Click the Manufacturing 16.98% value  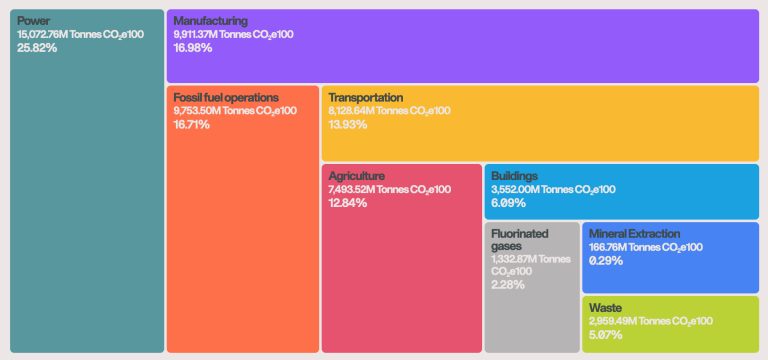193,48
